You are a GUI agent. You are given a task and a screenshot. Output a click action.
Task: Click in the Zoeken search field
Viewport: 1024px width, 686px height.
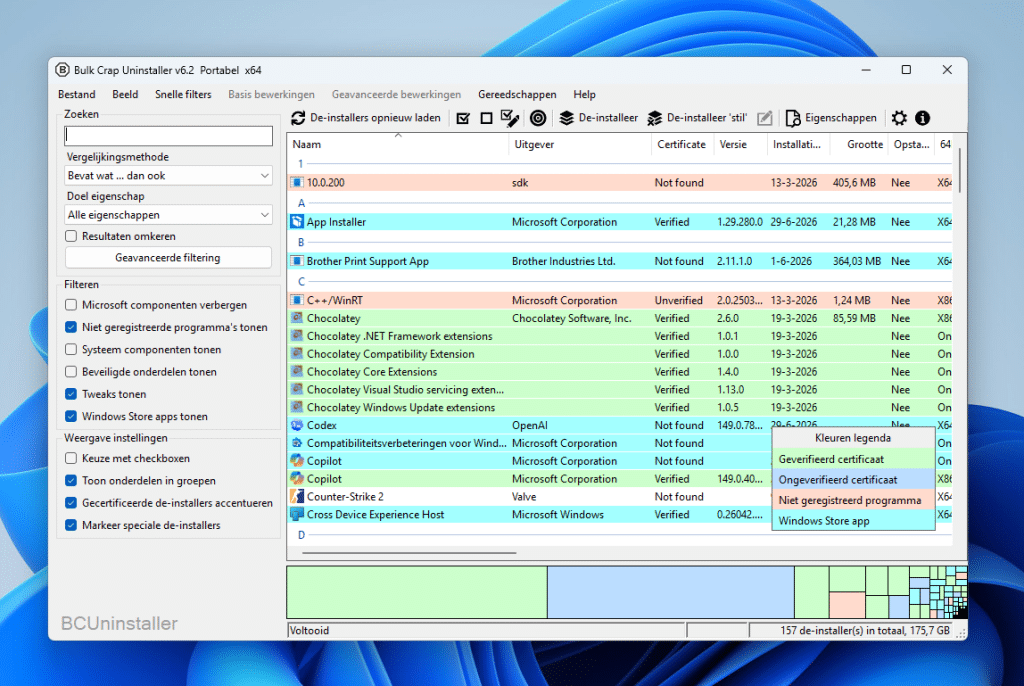(x=168, y=136)
